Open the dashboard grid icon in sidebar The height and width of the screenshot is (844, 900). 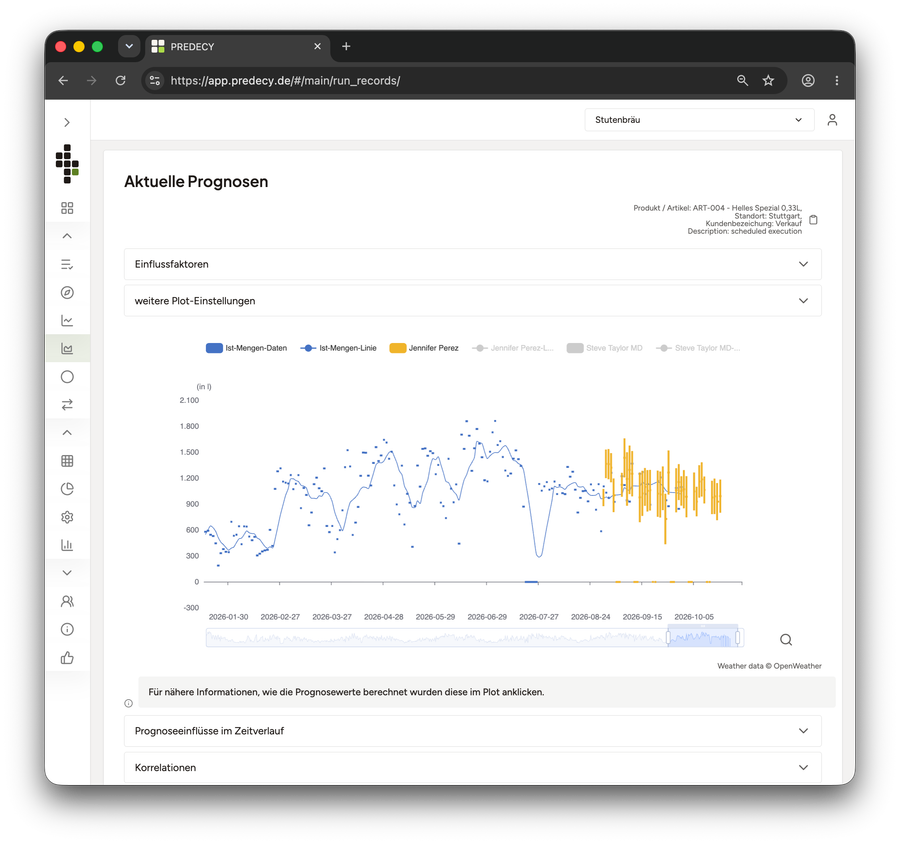click(x=67, y=208)
